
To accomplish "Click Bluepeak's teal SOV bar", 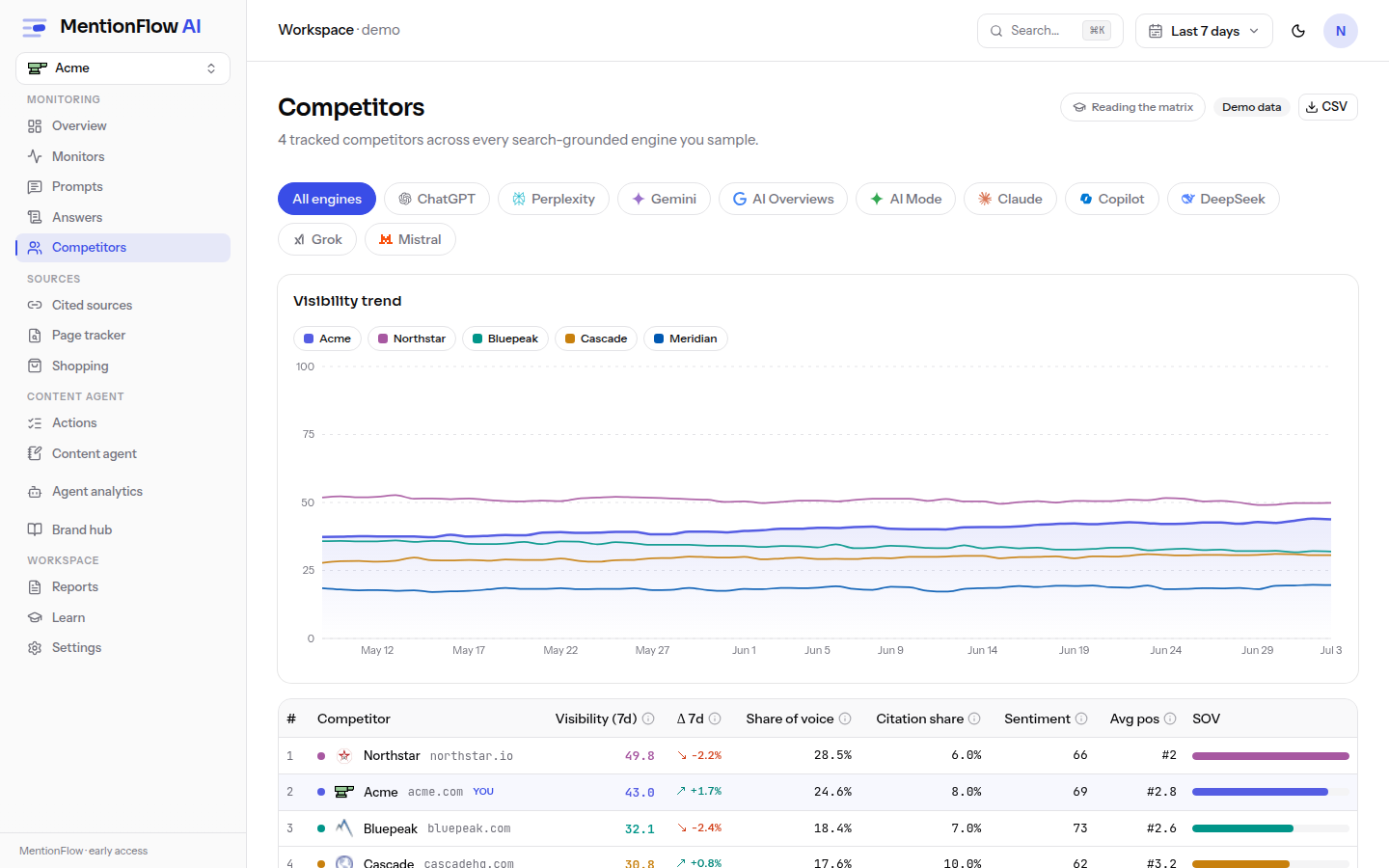I will pyautogui.click(x=1242, y=828).
